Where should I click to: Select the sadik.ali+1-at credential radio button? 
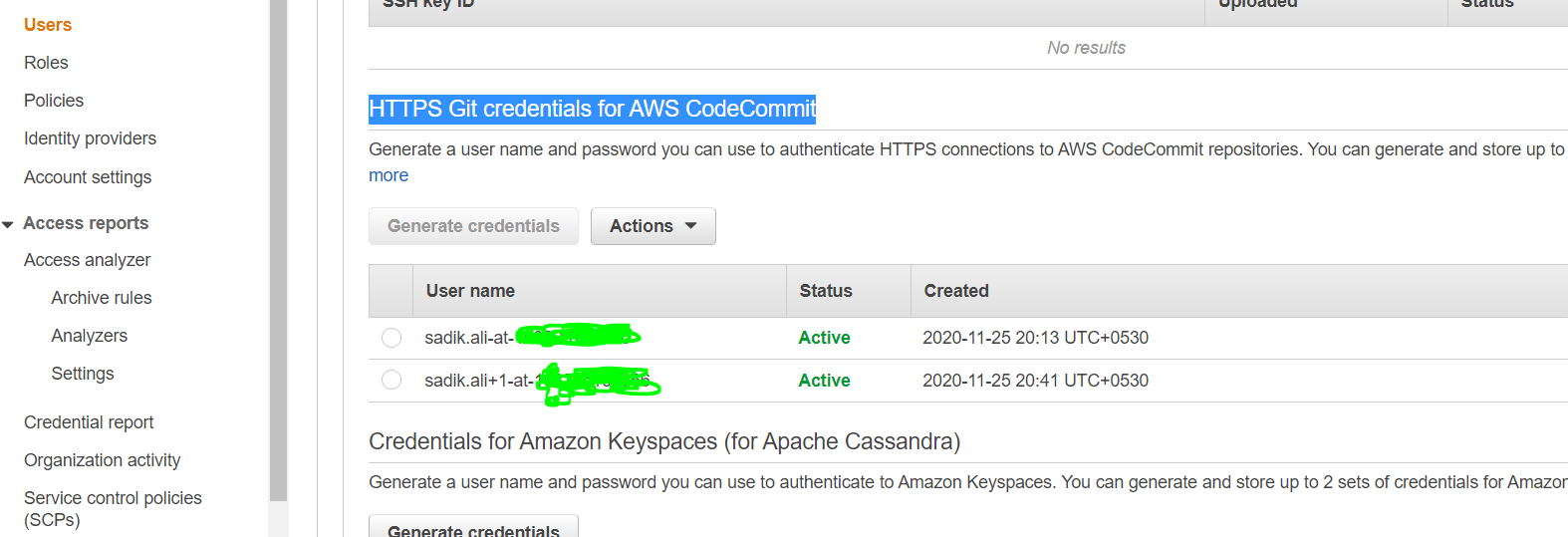[x=392, y=380]
